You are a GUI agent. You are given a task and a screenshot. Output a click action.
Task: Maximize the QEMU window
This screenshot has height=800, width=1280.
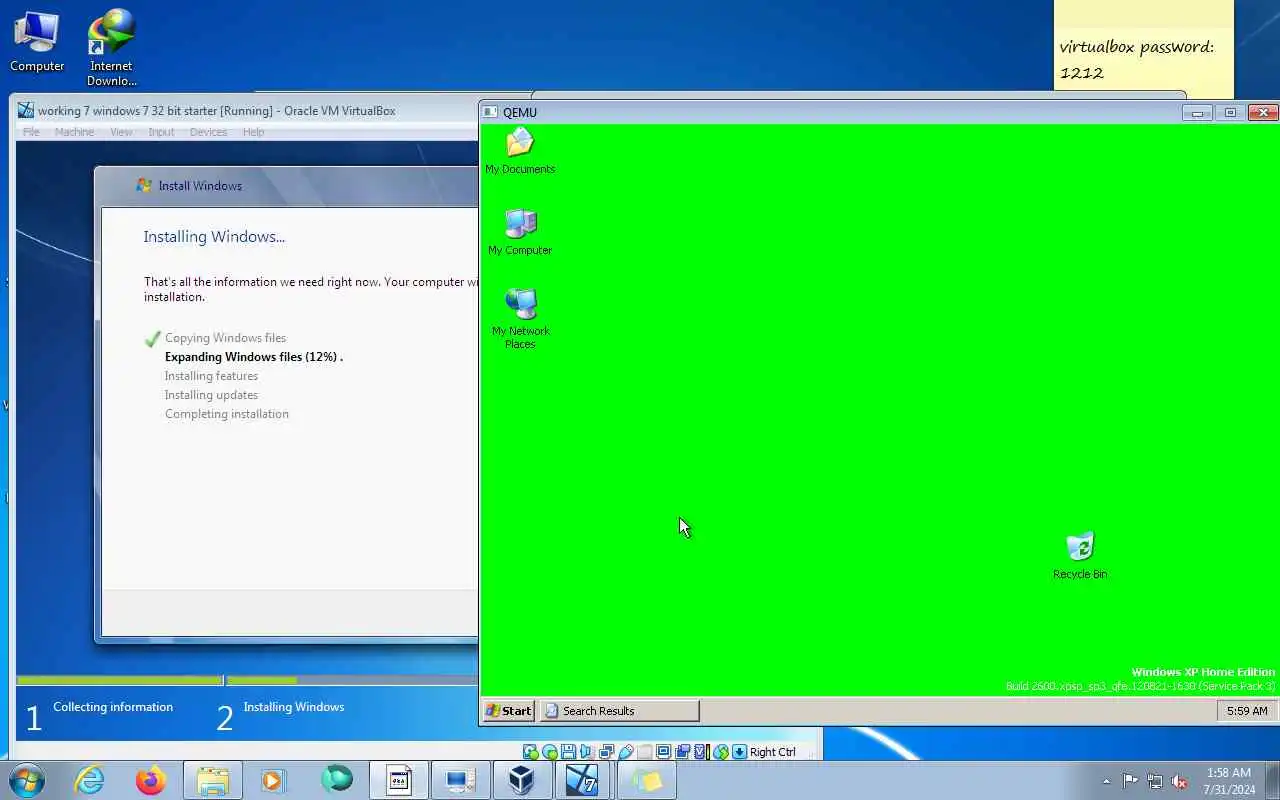pos(1230,112)
